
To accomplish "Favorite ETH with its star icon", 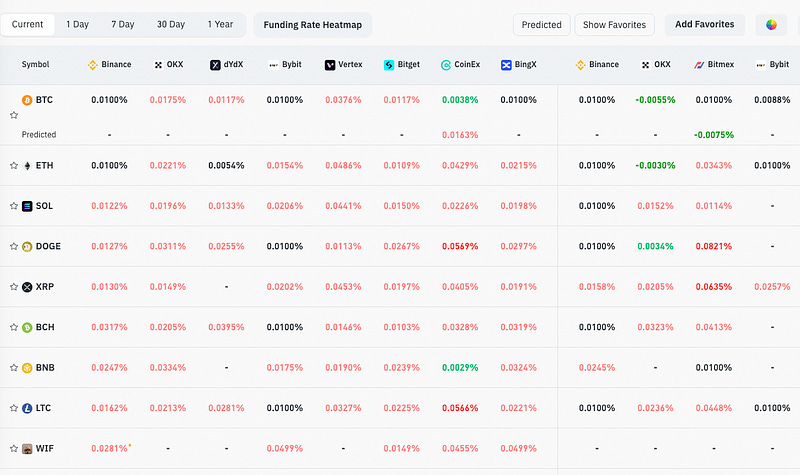I will click(14, 165).
